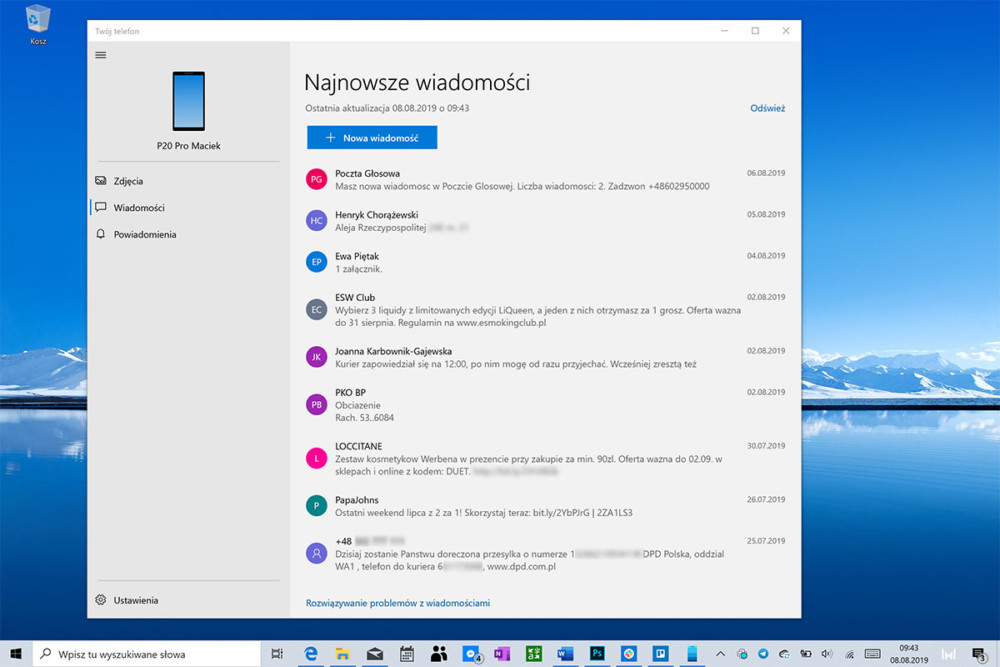1000x667 pixels.
Task: Click the Powiadomienia bell icon
Action: 101,234
